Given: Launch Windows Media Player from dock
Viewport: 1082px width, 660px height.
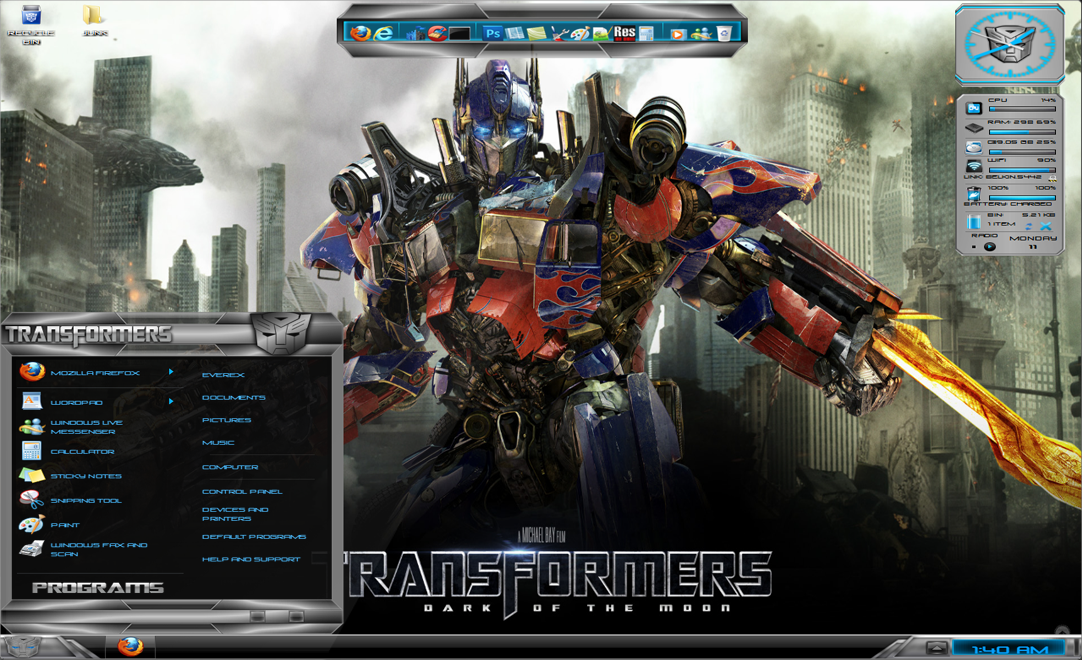Looking at the screenshot, I should point(678,35).
